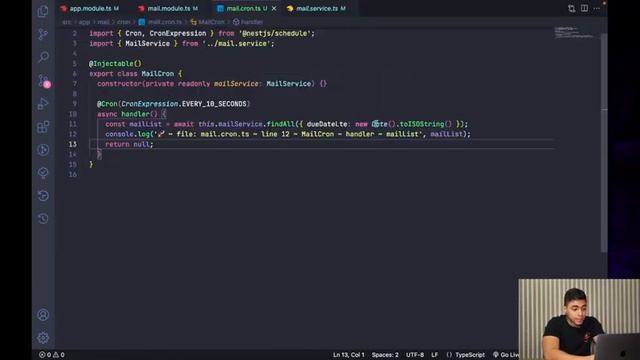This screenshot has height=360, width=640.
Task: Open the Explorer view in activity bar
Action: [43, 11]
